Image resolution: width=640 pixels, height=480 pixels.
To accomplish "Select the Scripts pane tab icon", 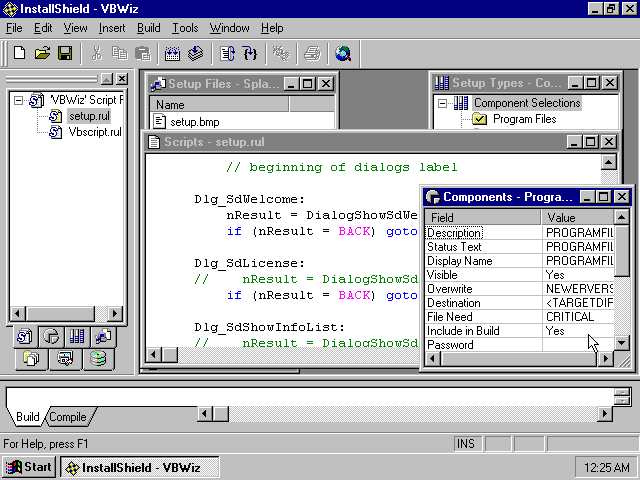I will (24, 337).
